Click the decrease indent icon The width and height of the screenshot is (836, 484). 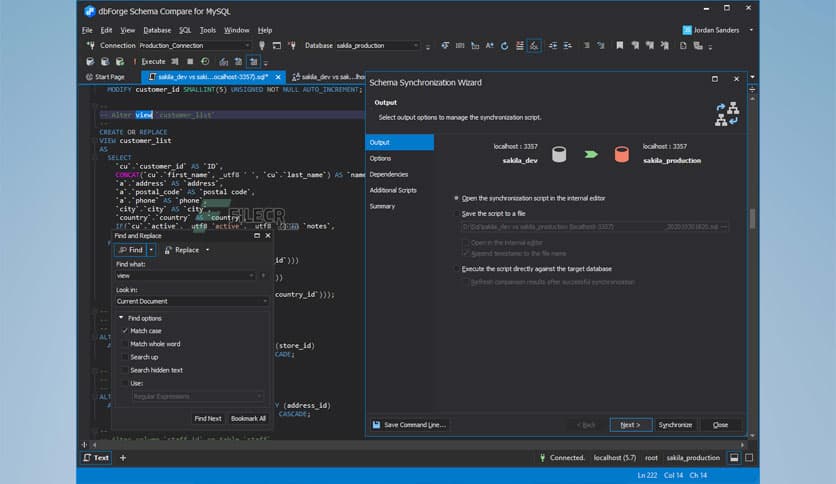tap(568, 46)
